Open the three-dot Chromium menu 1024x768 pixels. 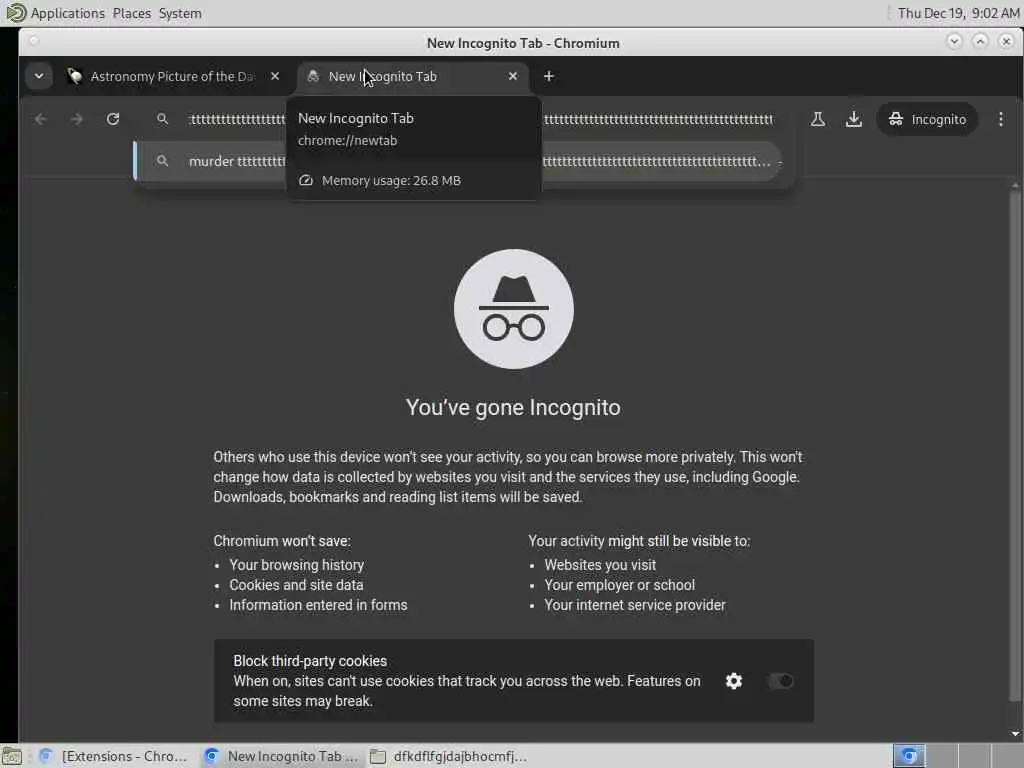(1000, 119)
